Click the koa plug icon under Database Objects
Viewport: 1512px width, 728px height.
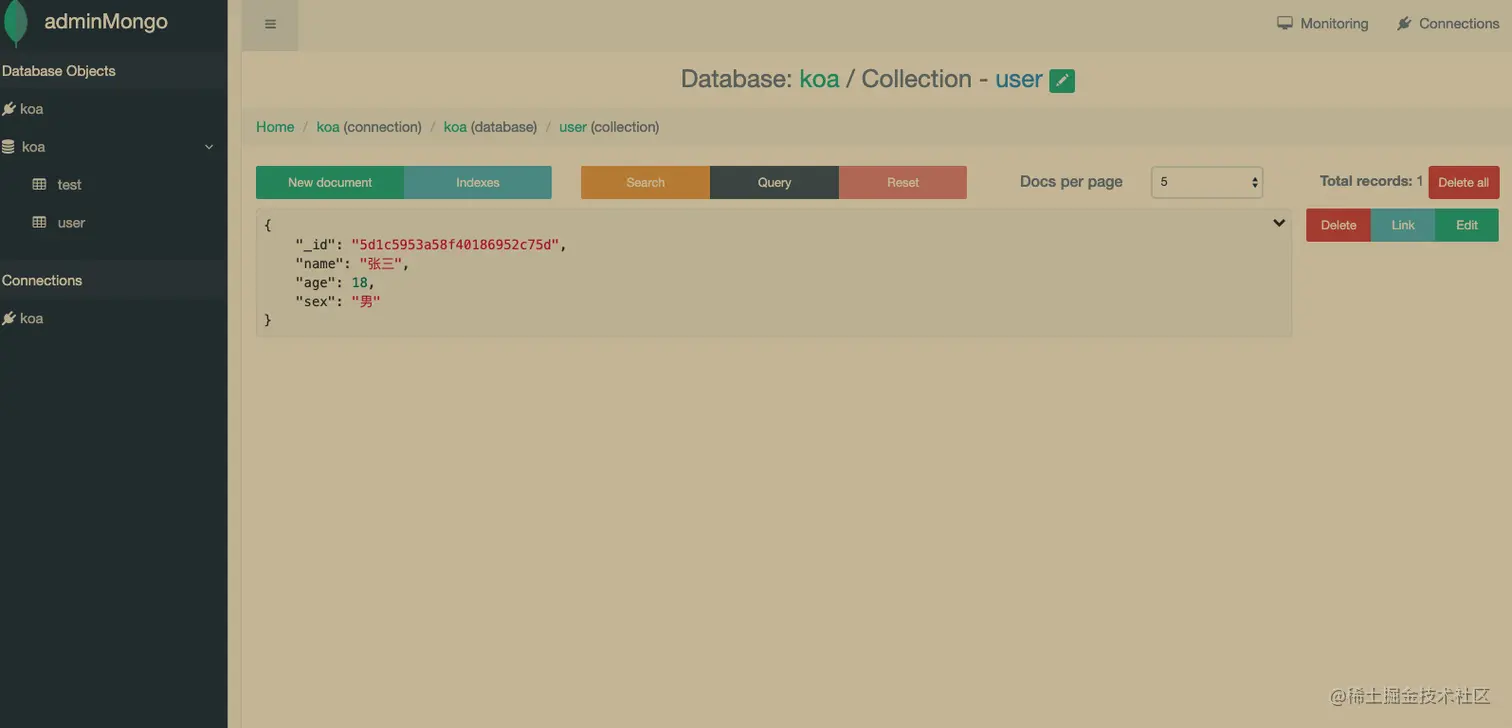point(9,109)
